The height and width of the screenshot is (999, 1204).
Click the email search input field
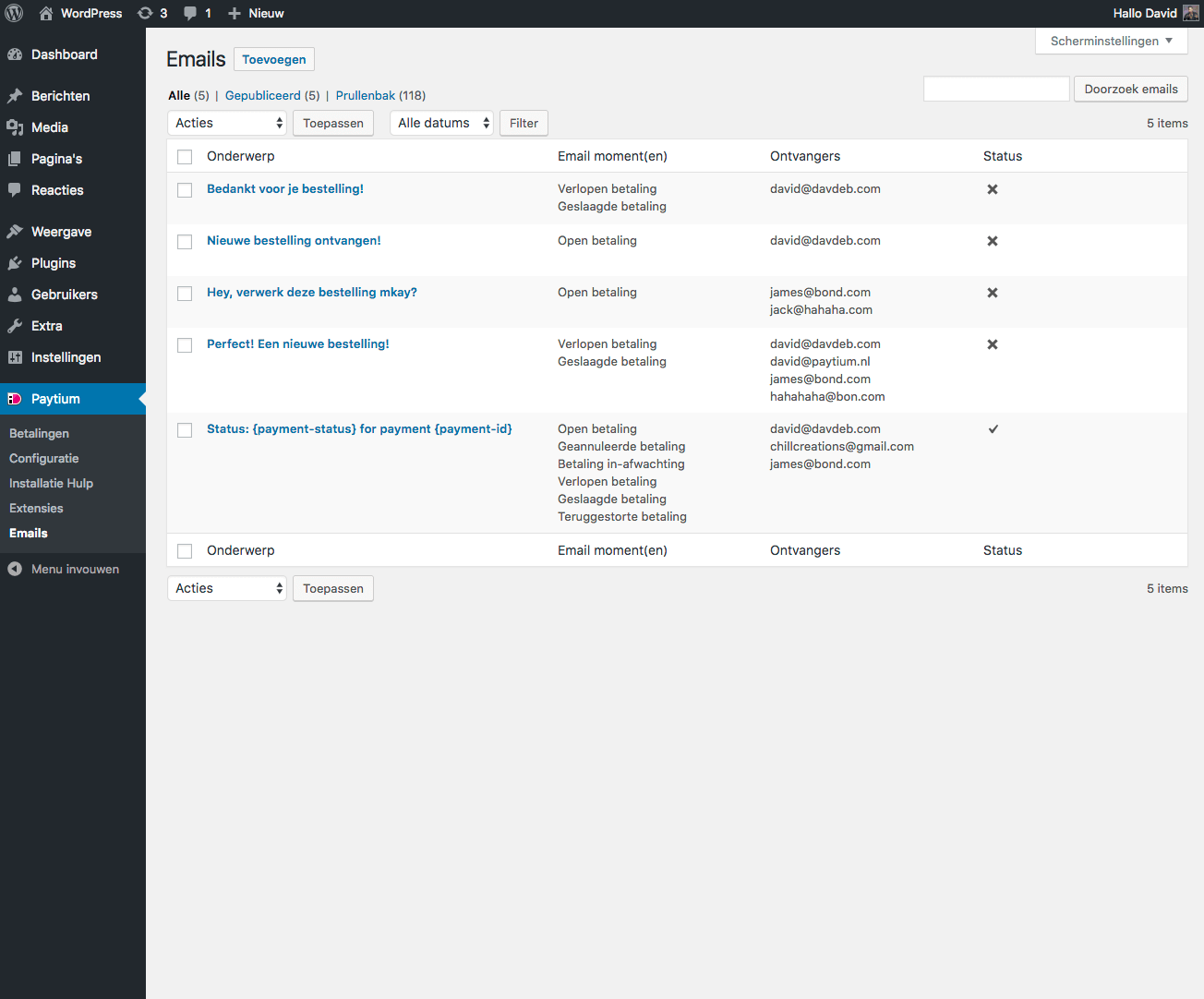(996, 89)
